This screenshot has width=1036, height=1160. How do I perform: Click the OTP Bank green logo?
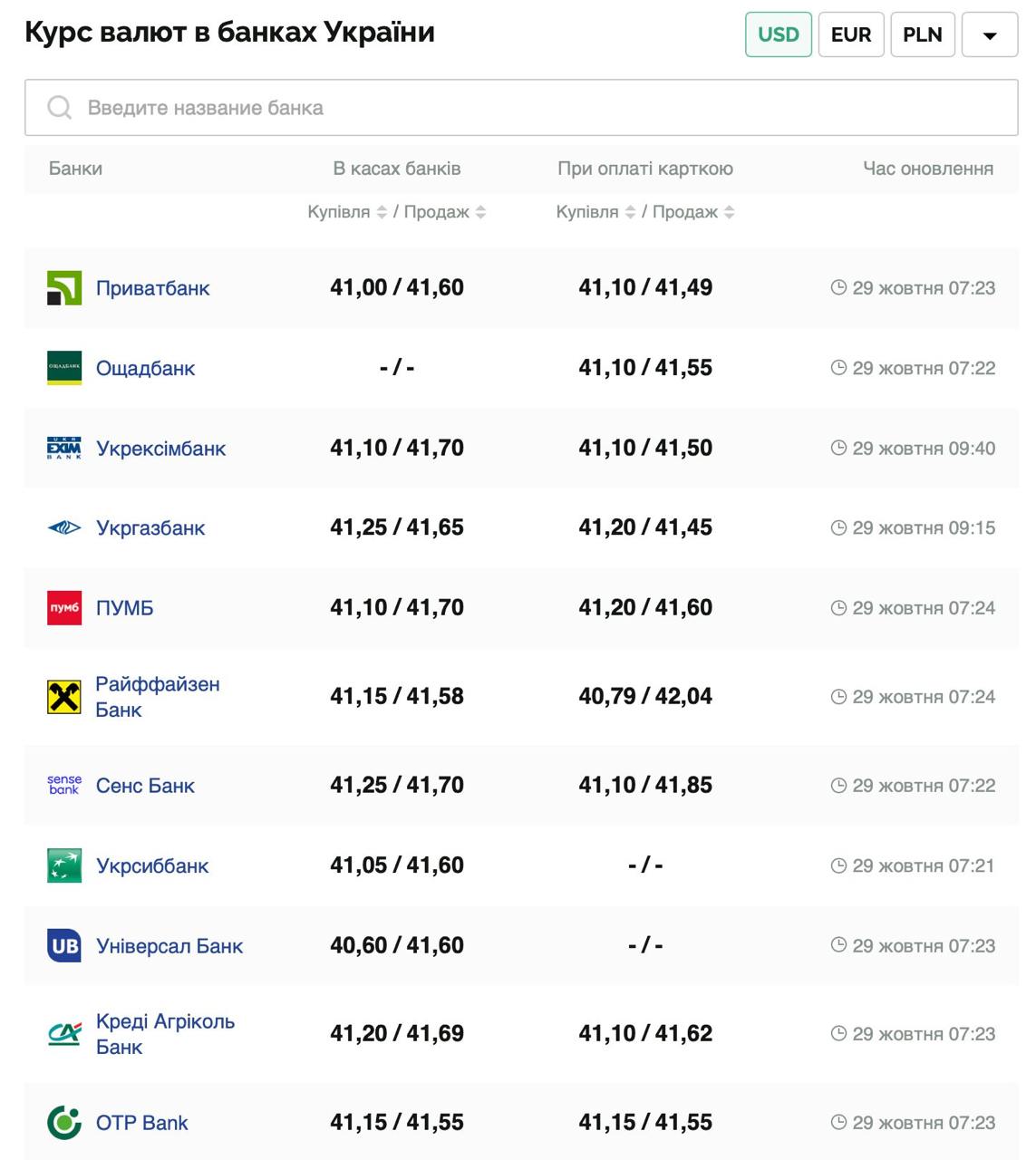tap(64, 1123)
